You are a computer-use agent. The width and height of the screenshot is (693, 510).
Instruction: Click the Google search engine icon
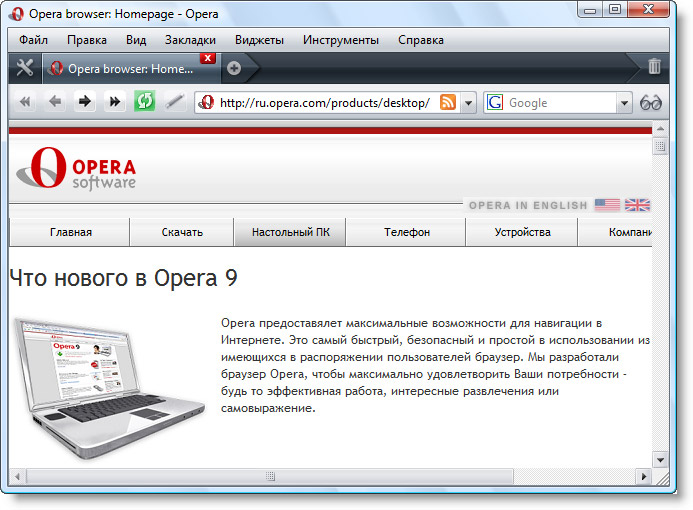(495, 103)
